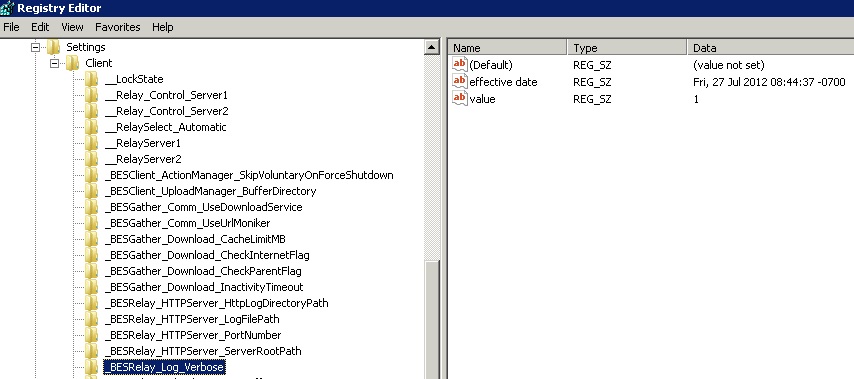Collapse the Client tree node
854x379 pixels.
tap(54, 63)
